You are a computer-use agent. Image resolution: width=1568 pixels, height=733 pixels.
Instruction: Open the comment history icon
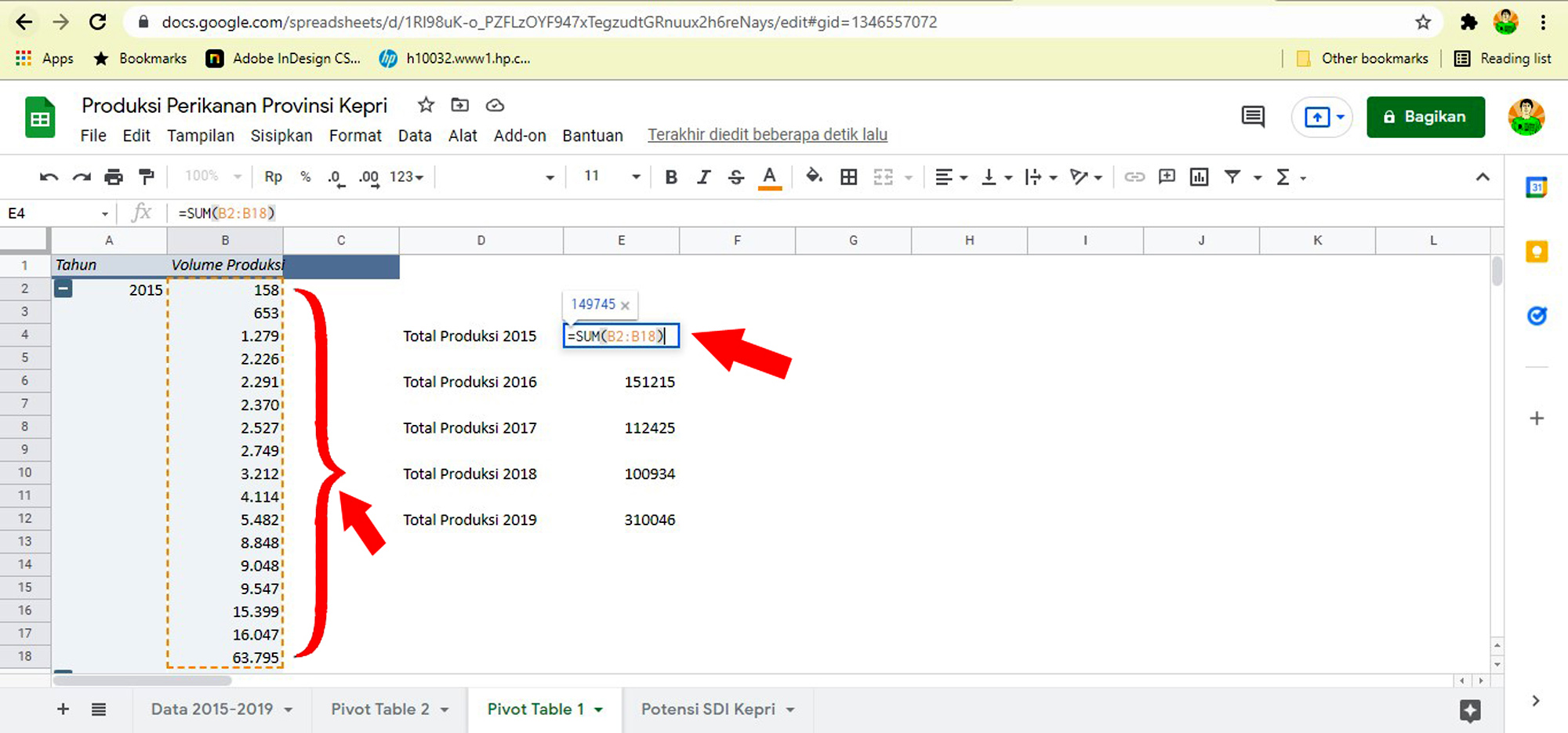point(1253,117)
